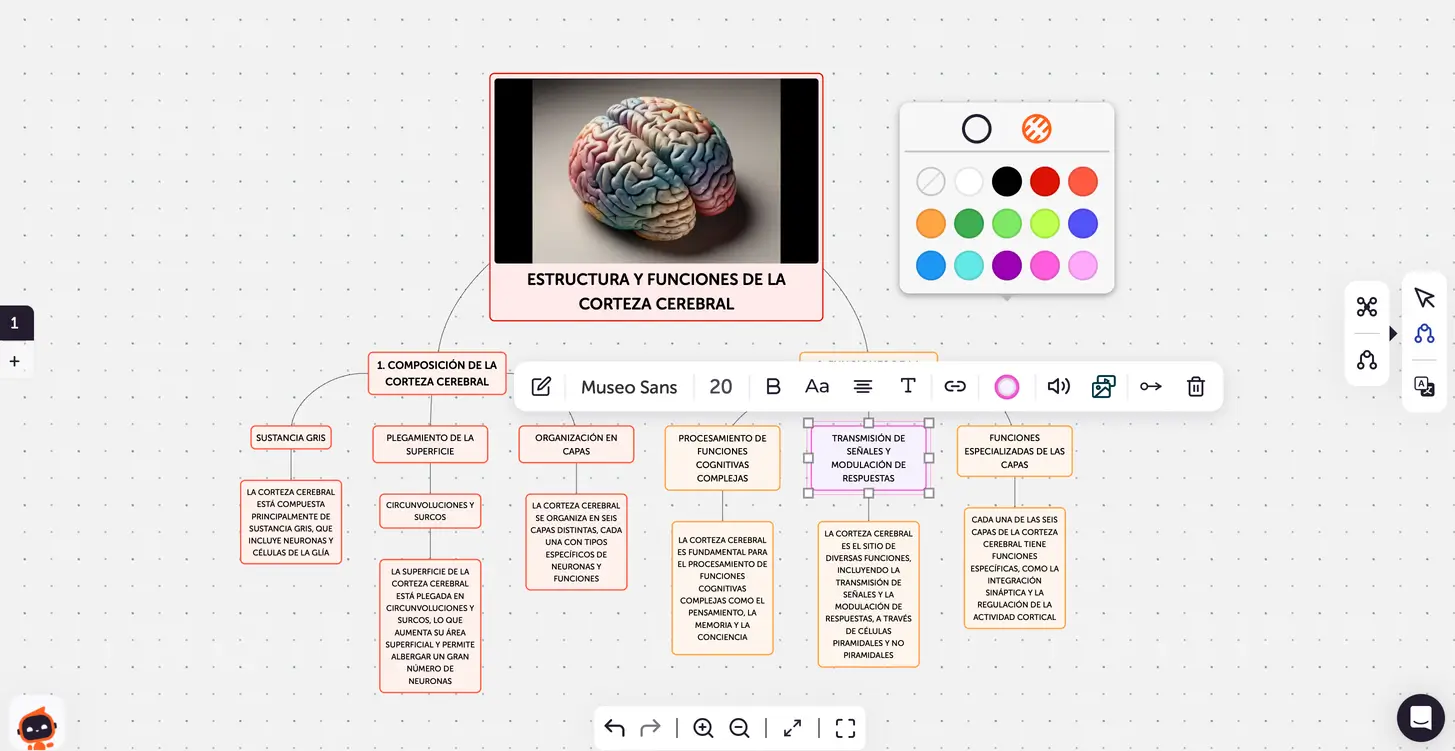
Task: Delete the selected node with the trash icon
Action: (1195, 386)
